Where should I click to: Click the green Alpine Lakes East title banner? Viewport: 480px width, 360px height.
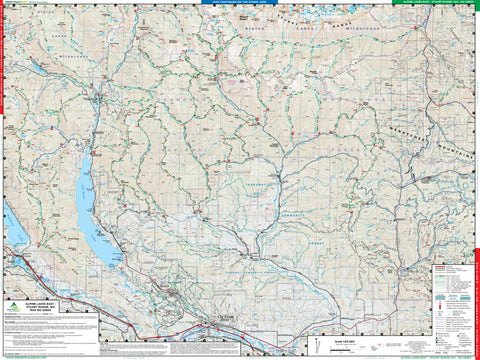pyautogui.click(x=435, y=2)
